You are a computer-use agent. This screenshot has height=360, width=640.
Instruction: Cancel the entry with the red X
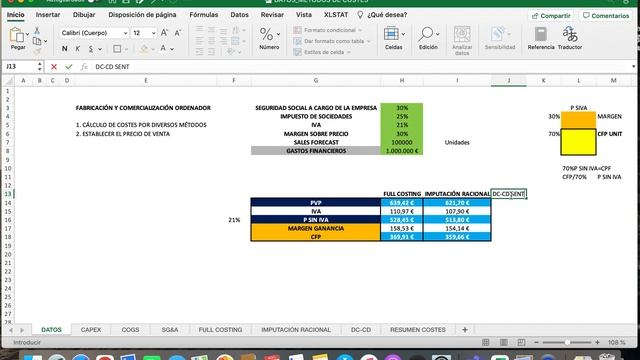53,67
